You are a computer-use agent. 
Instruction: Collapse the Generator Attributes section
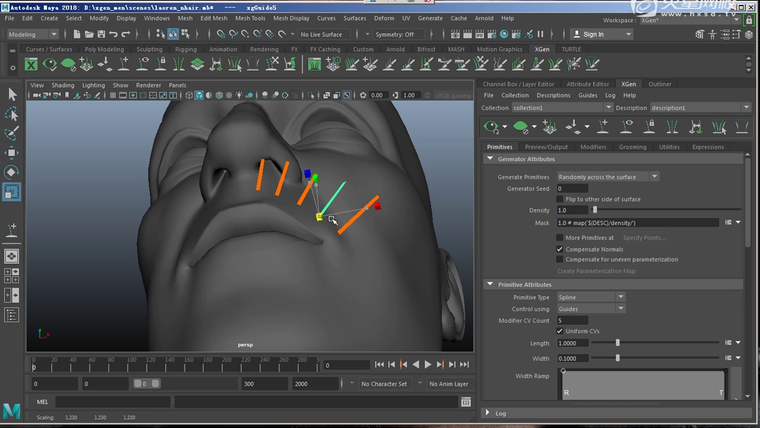pos(490,159)
